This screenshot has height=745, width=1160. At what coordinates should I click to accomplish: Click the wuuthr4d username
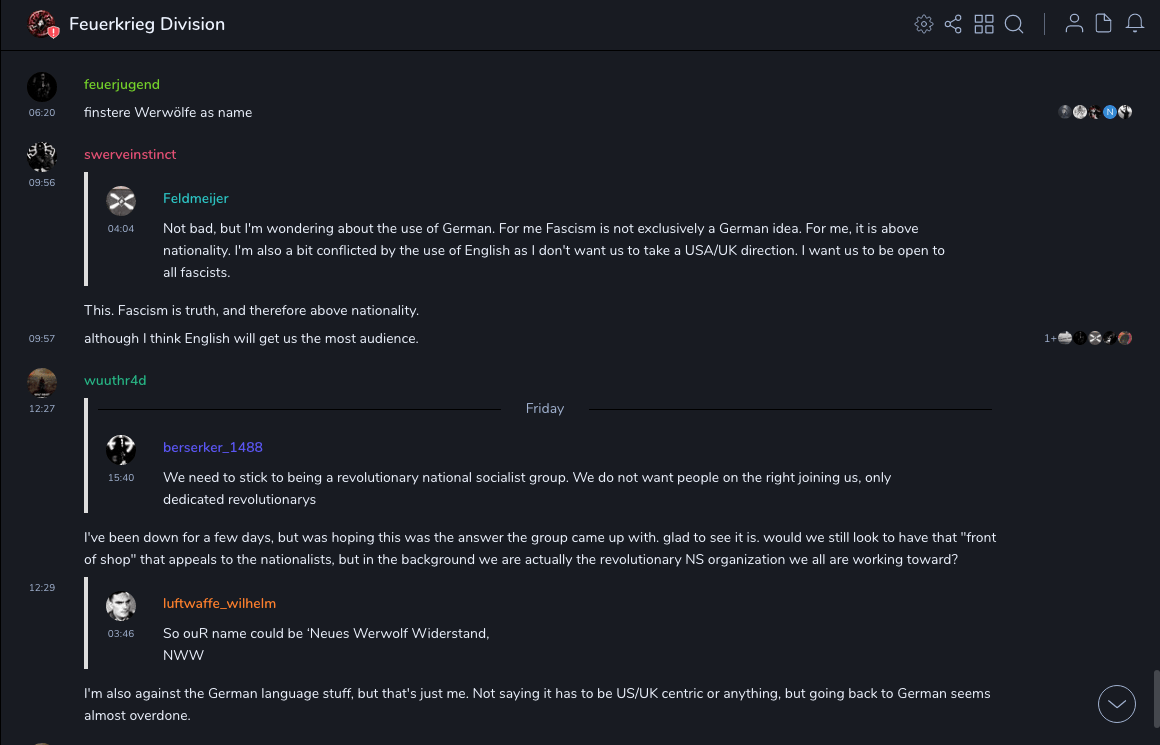click(115, 381)
